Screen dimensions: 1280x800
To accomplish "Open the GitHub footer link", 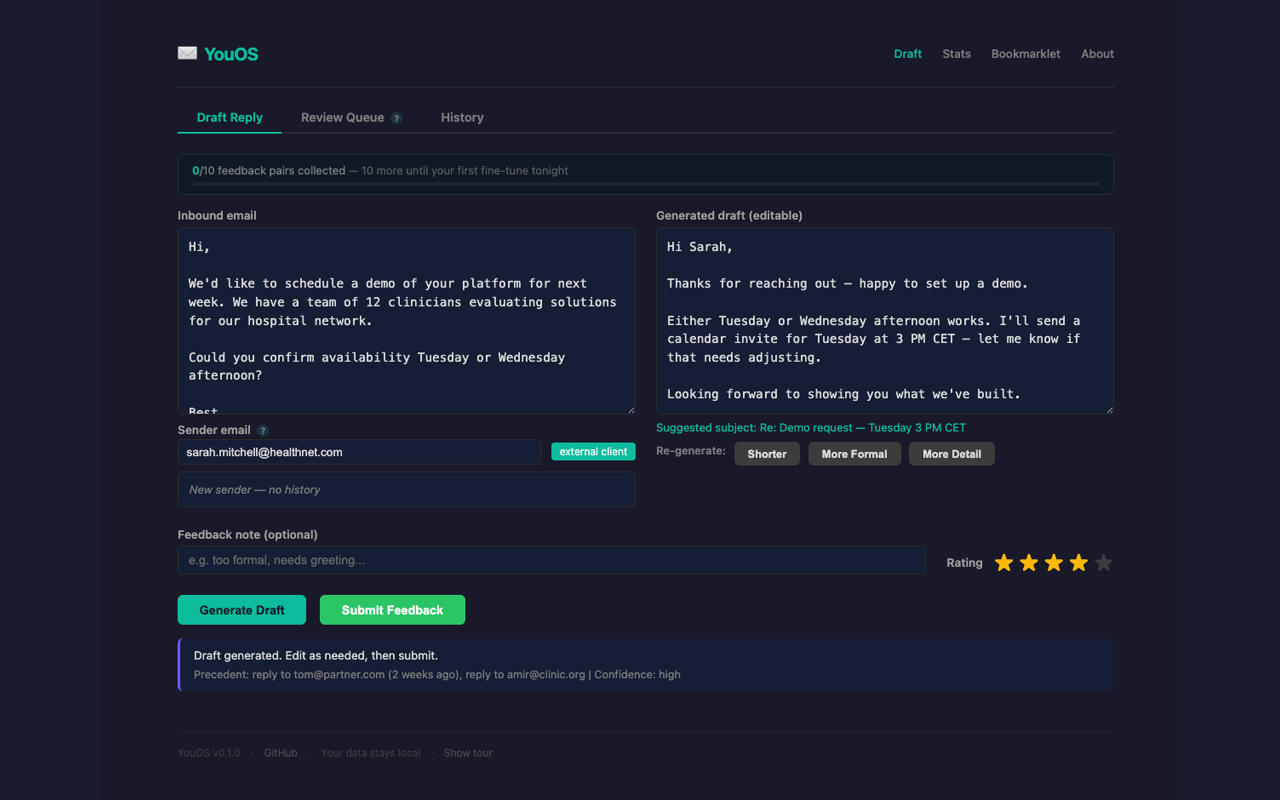I will [281, 753].
